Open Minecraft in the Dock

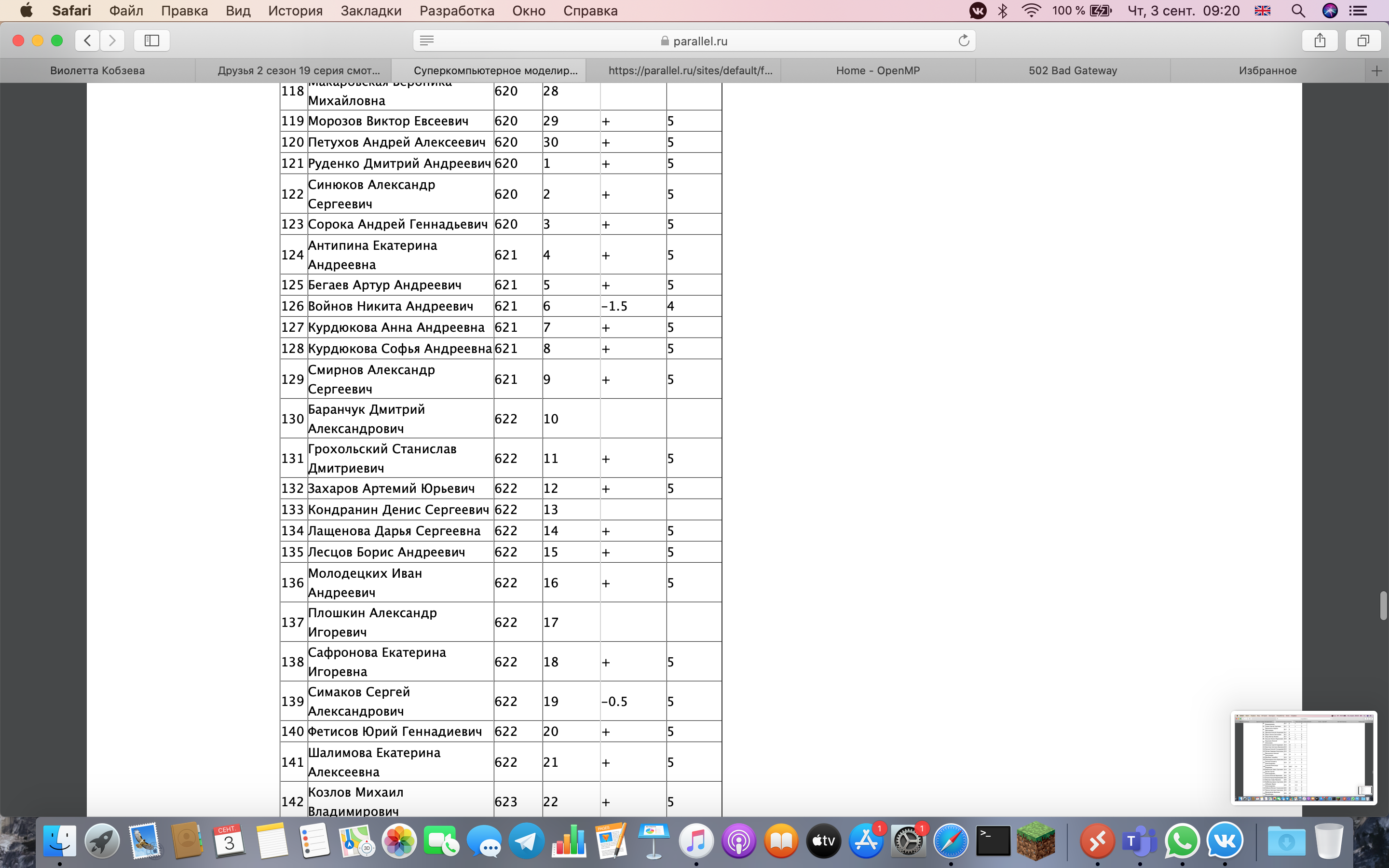click(1036, 841)
